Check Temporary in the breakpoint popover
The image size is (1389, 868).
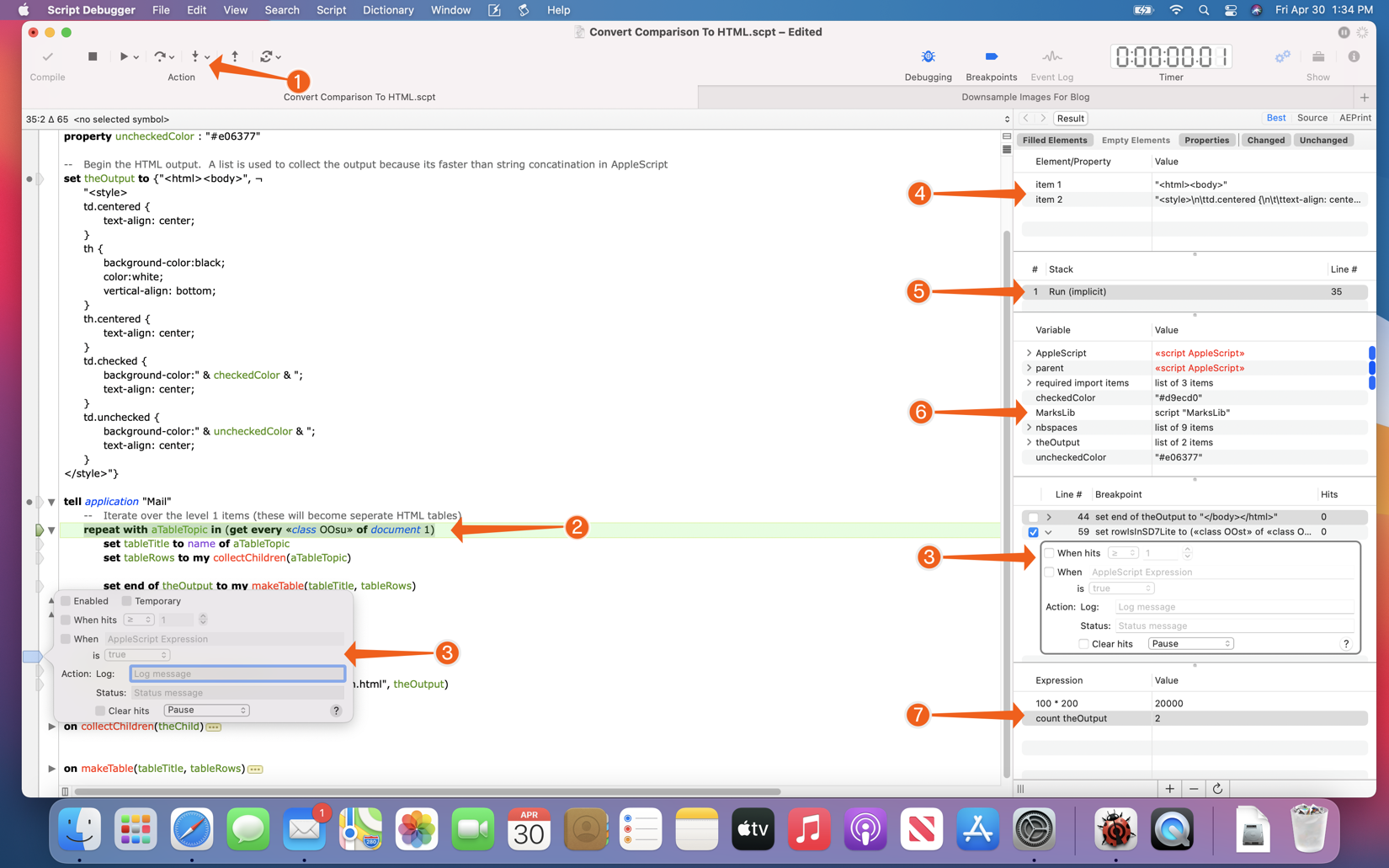coord(126,601)
